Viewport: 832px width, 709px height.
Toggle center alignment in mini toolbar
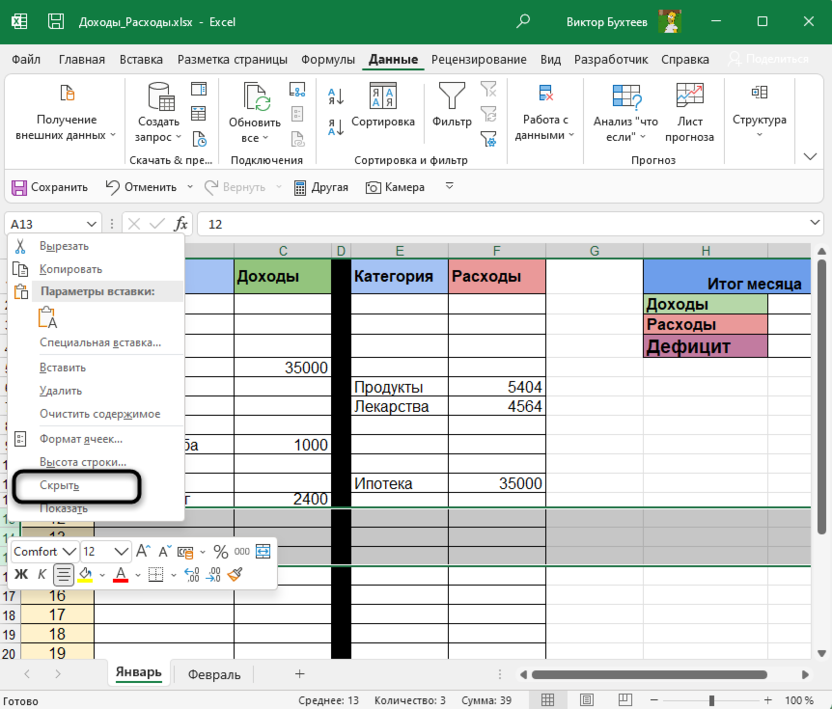(x=63, y=574)
